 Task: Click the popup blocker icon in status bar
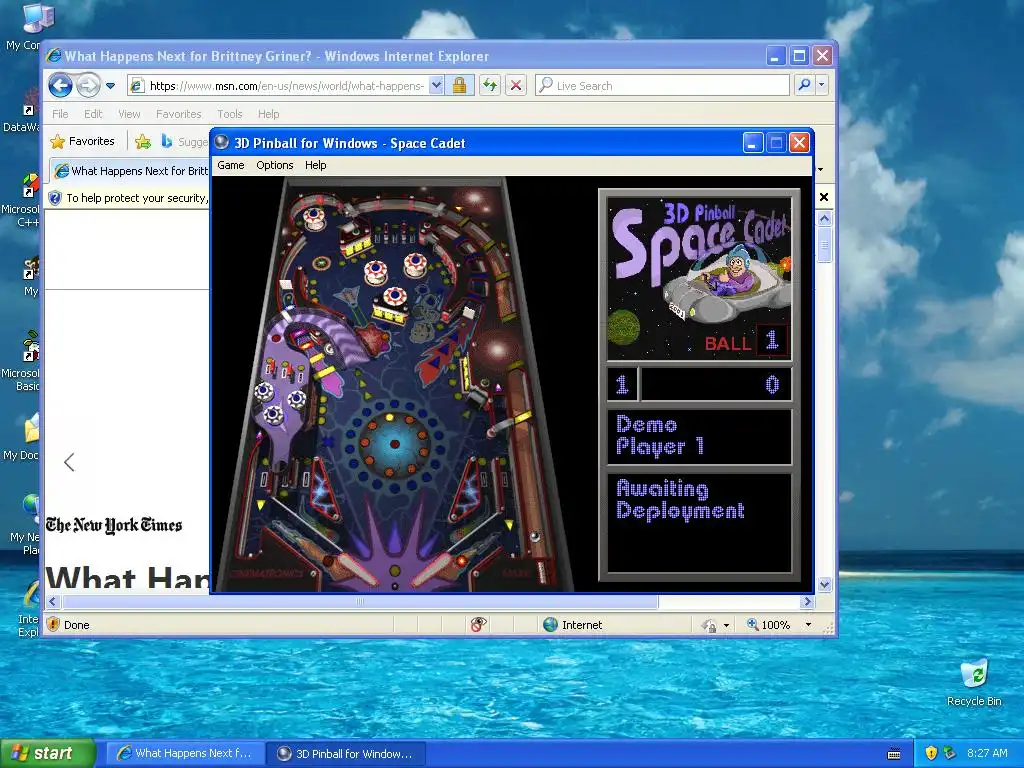478,624
